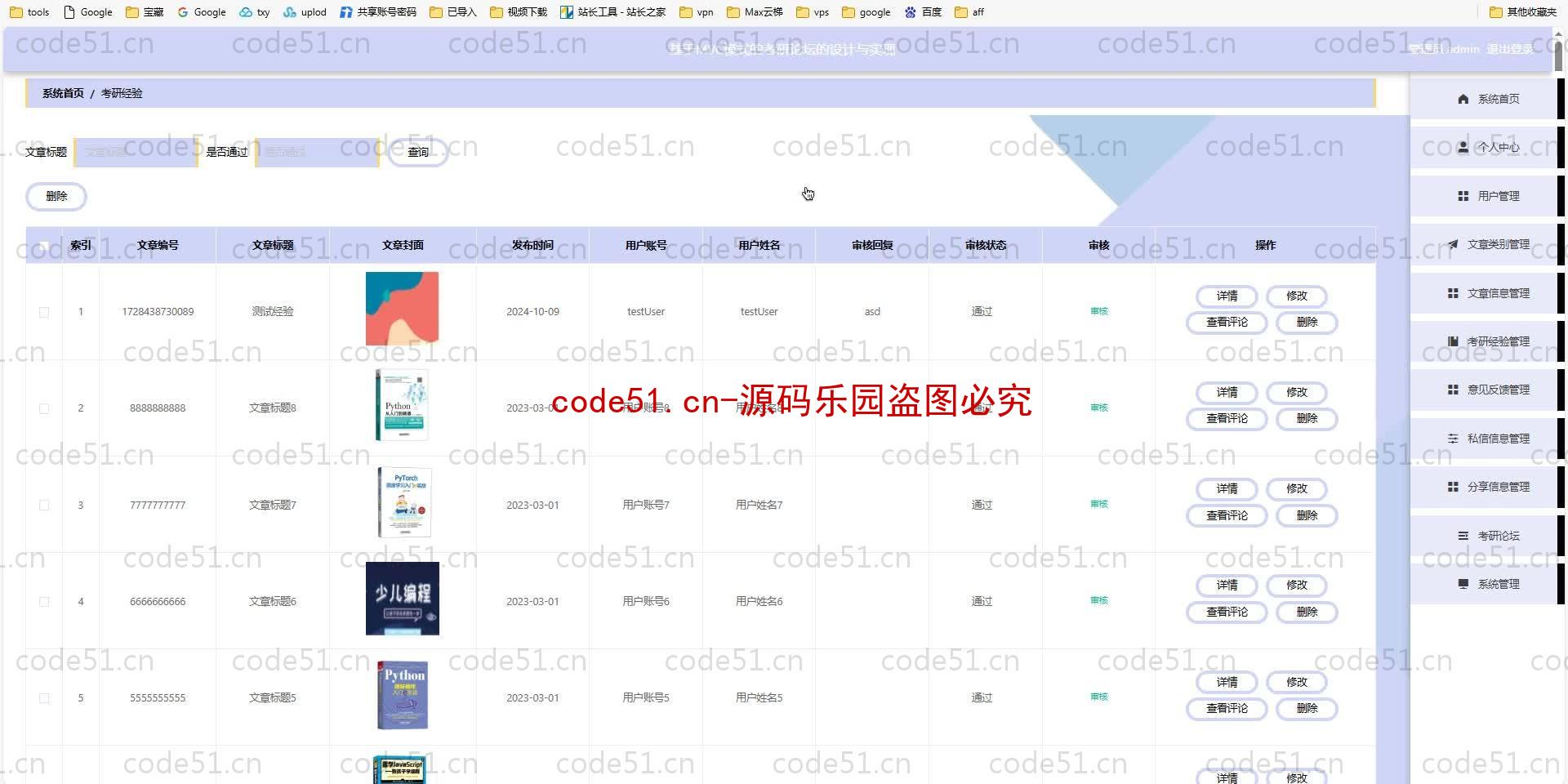The height and width of the screenshot is (784, 1568).
Task: Open the 视频下载 bookmark folder
Action: click(x=519, y=11)
